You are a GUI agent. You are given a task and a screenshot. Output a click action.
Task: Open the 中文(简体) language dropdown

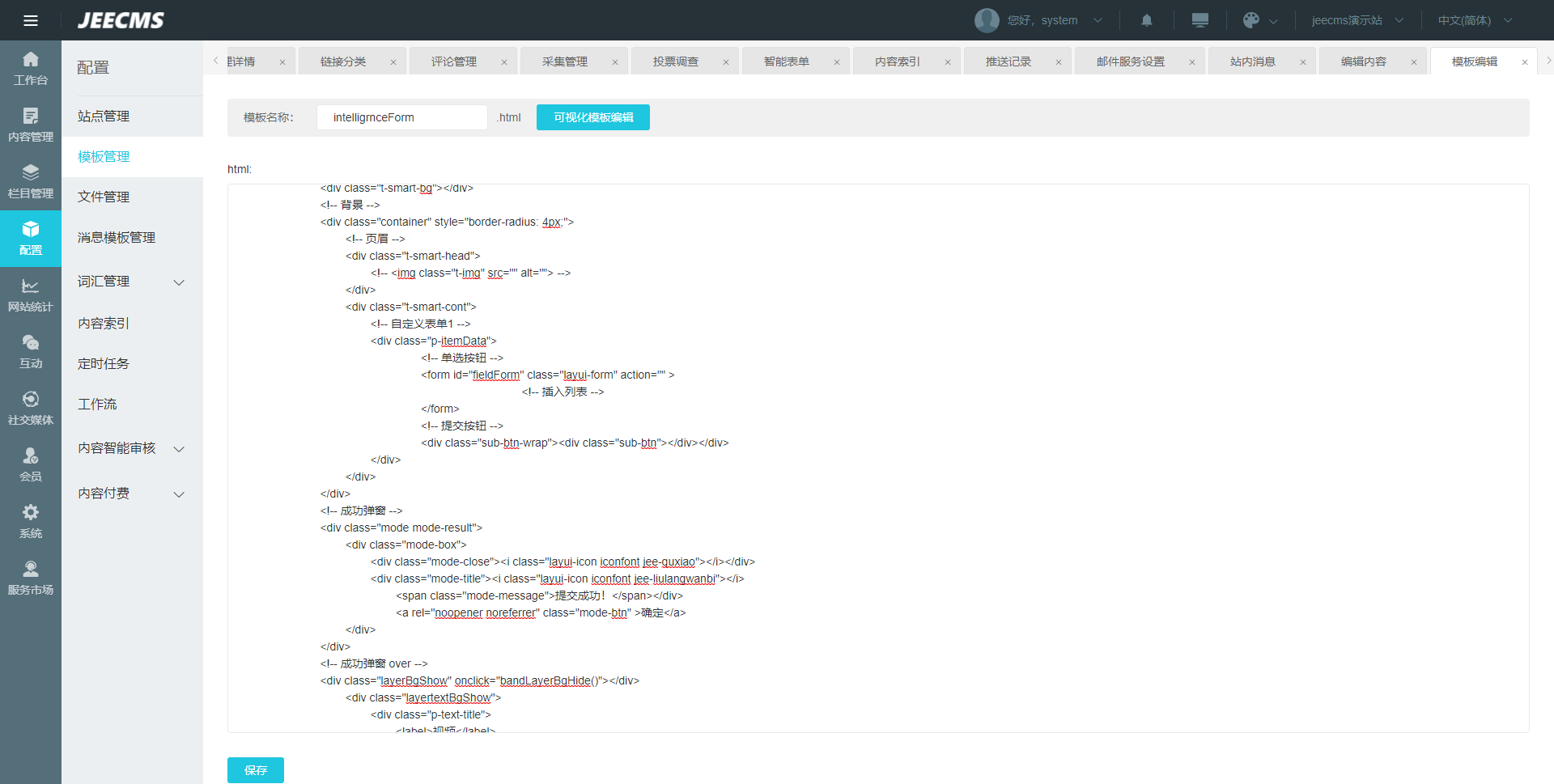[1475, 20]
